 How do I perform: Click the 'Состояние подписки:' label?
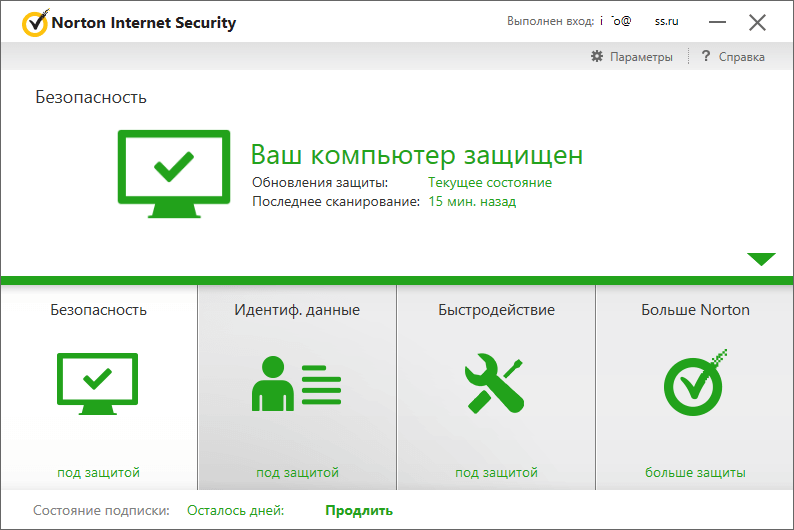click(x=101, y=510)
